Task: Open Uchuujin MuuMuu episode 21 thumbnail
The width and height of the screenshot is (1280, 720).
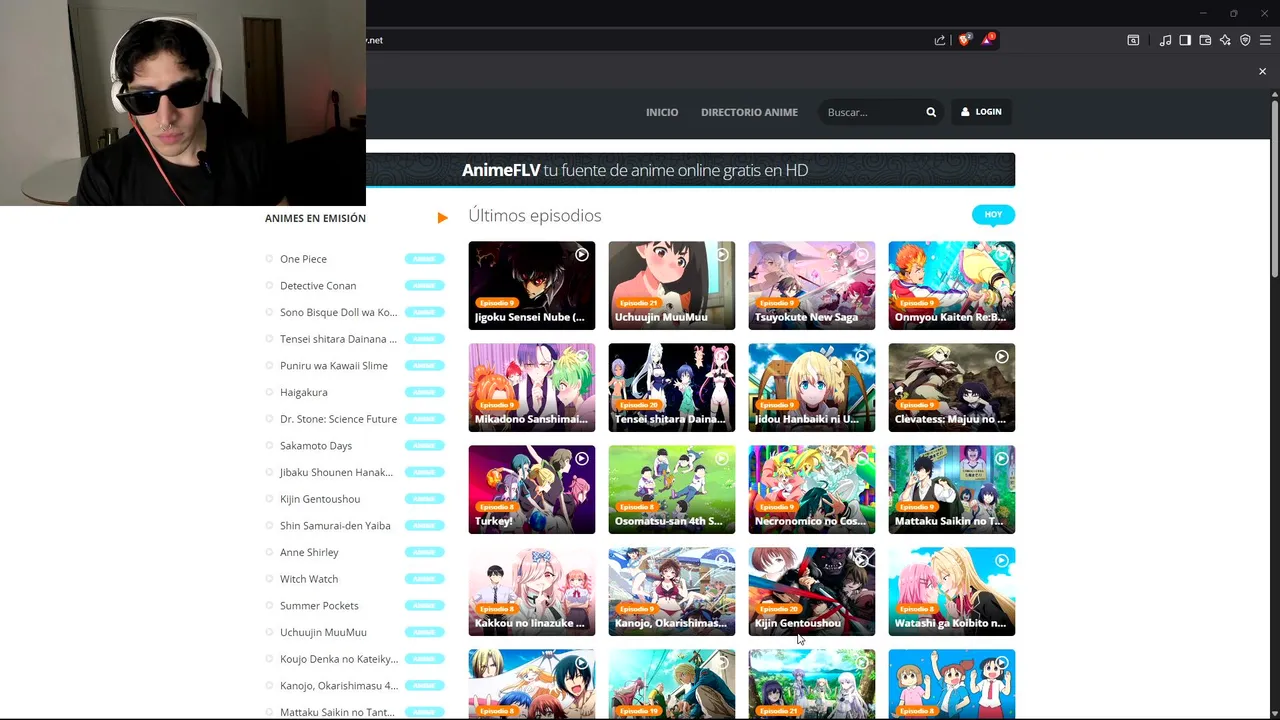Action: [x=672, y=285]
